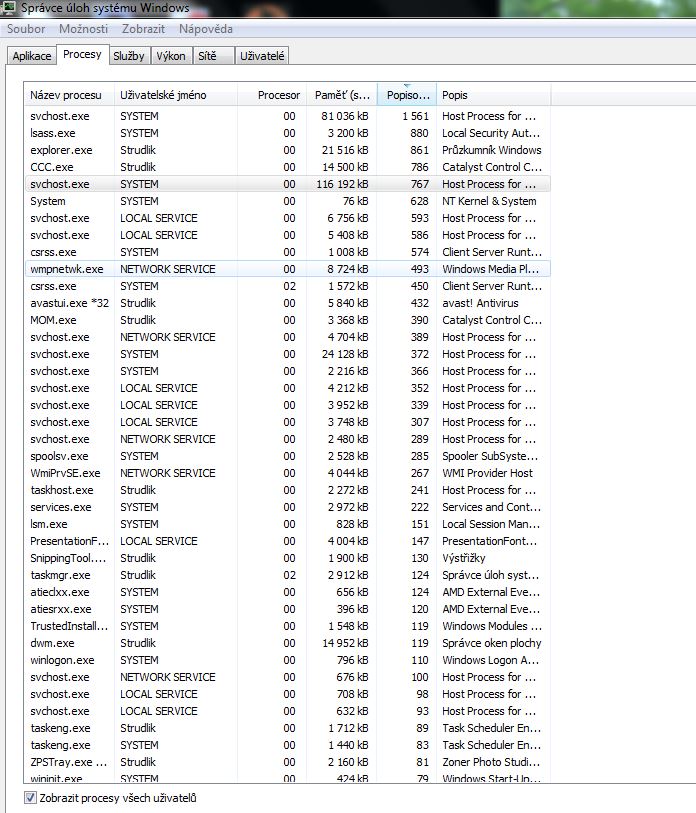Sort by Uživatelské jméno column header

[x=176, y=95]
